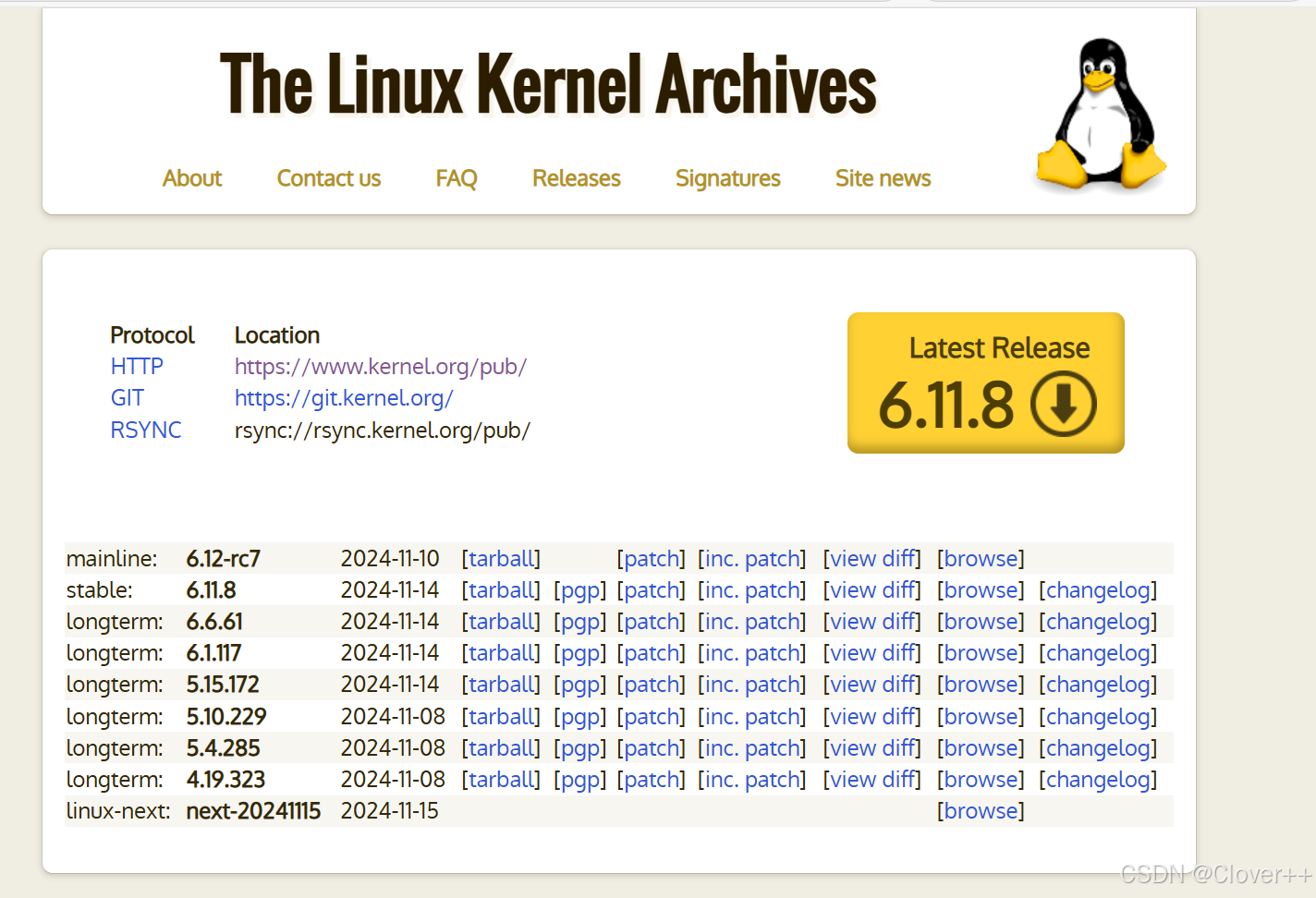Select version text 6.12-rc7
Image resolution: width=1316 pixels, height=898 pixels.
(x=224, y=559)
